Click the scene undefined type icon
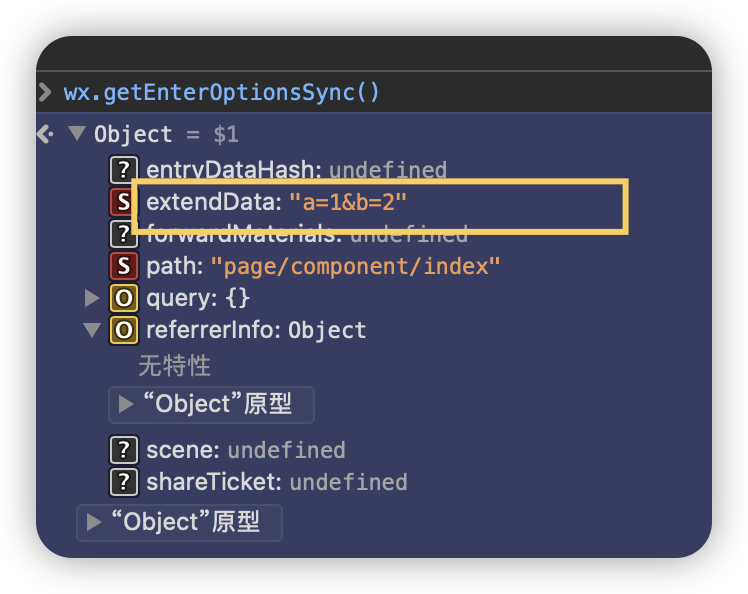This screenshot has height=594, width=748. [123, 450]
